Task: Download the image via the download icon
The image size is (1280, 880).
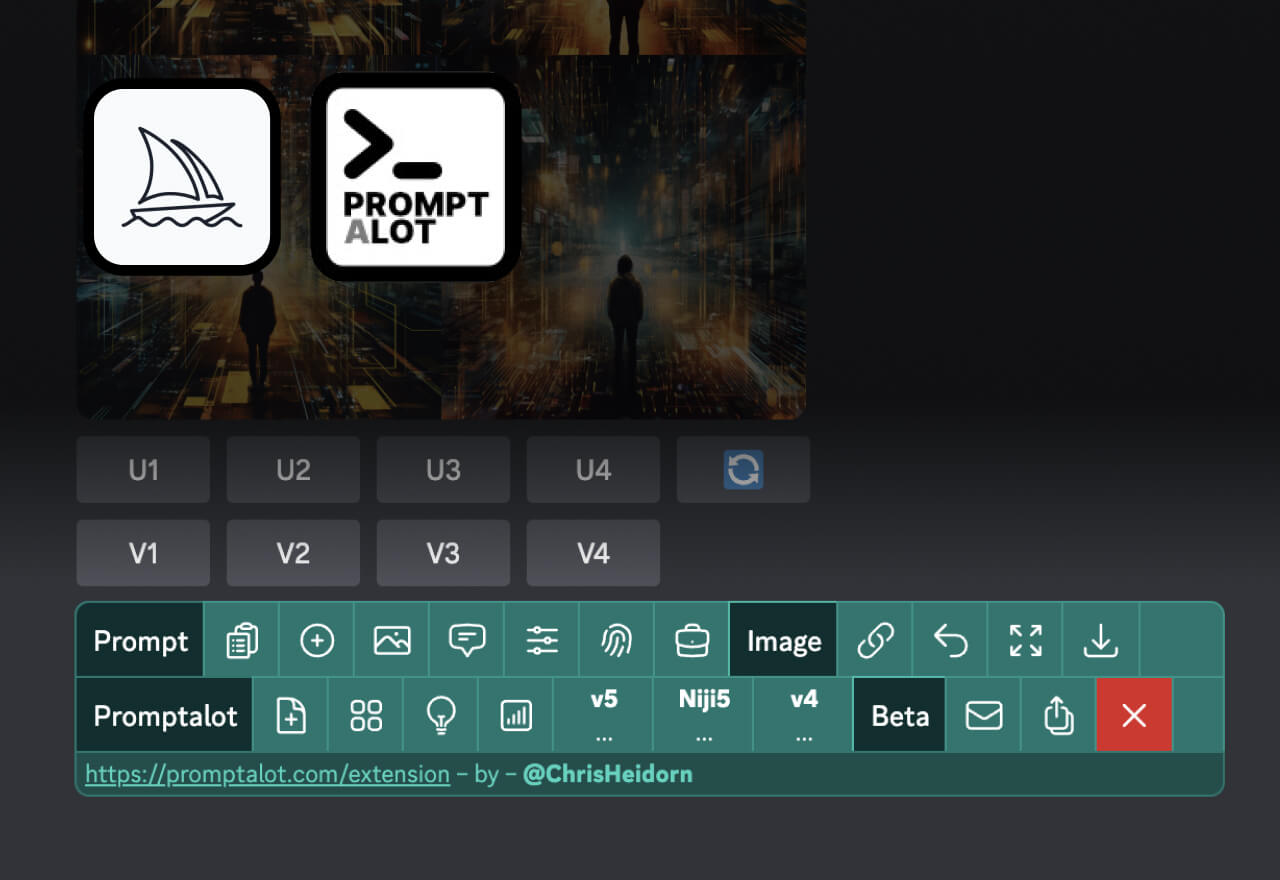Action: tap(1101, 640)
